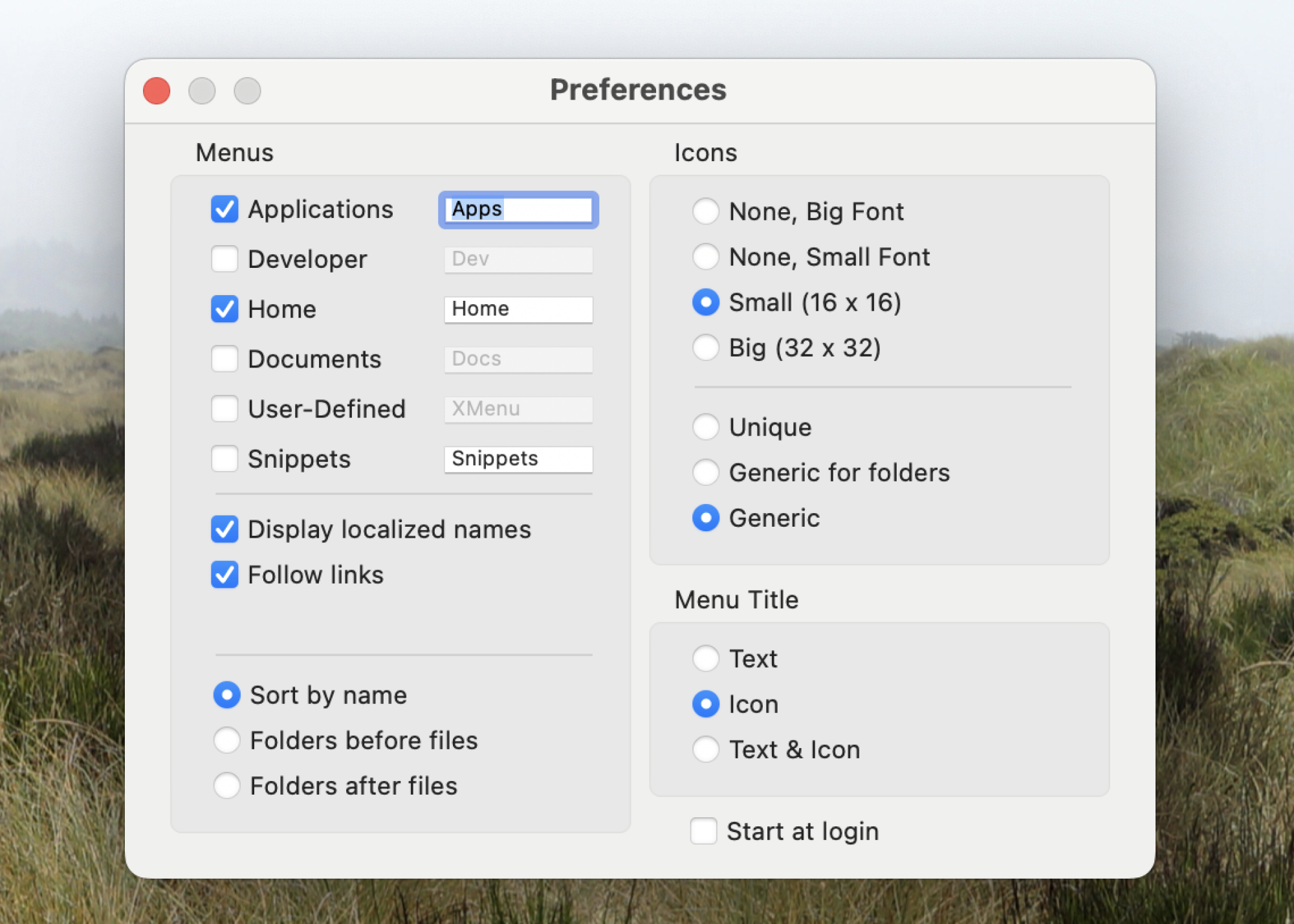This screenshot has height=924, width=1294.
Task: Uncheck the Home menu checkbox
Action: (x=225, y=309)
